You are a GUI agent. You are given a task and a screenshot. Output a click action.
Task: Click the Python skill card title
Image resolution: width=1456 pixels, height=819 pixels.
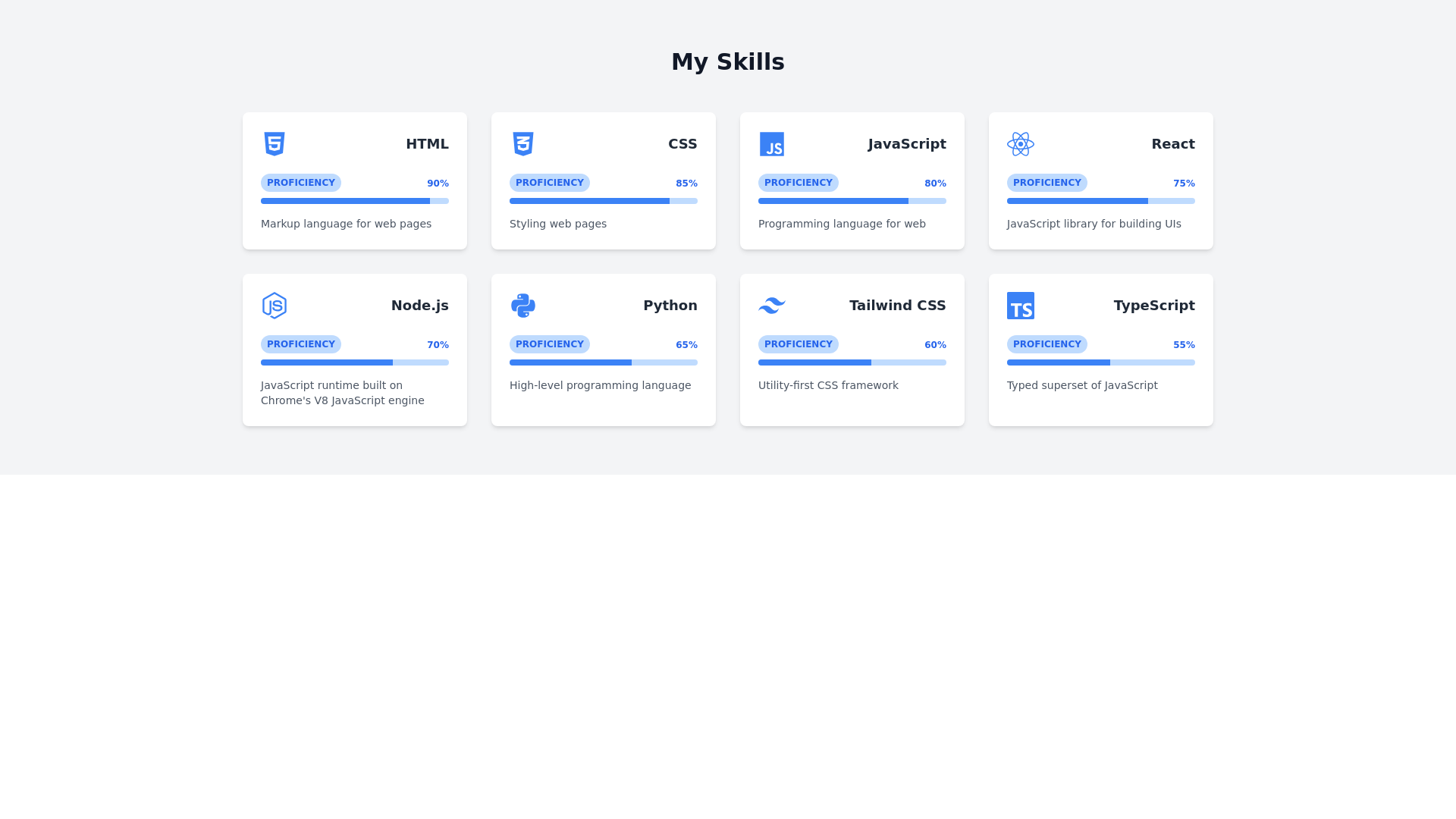[670, 305]
